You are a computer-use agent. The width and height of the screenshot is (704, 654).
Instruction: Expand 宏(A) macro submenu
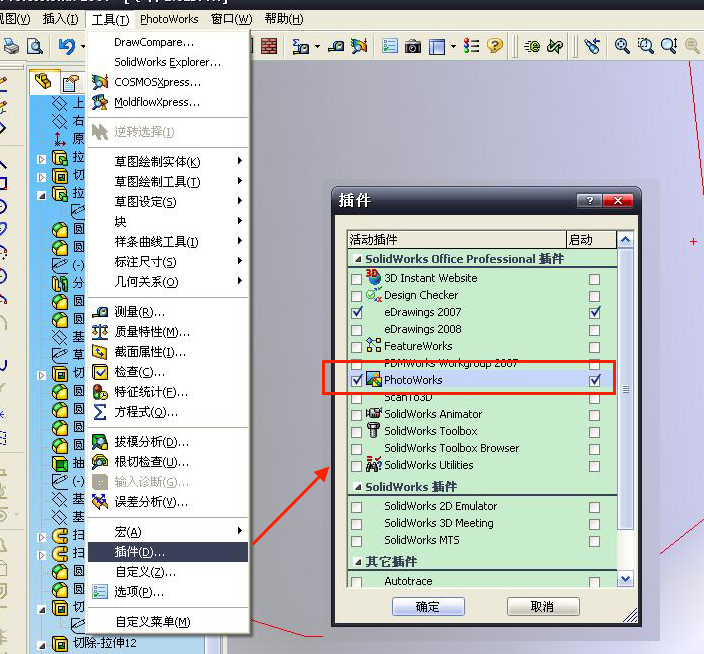[x=168, y=532]
